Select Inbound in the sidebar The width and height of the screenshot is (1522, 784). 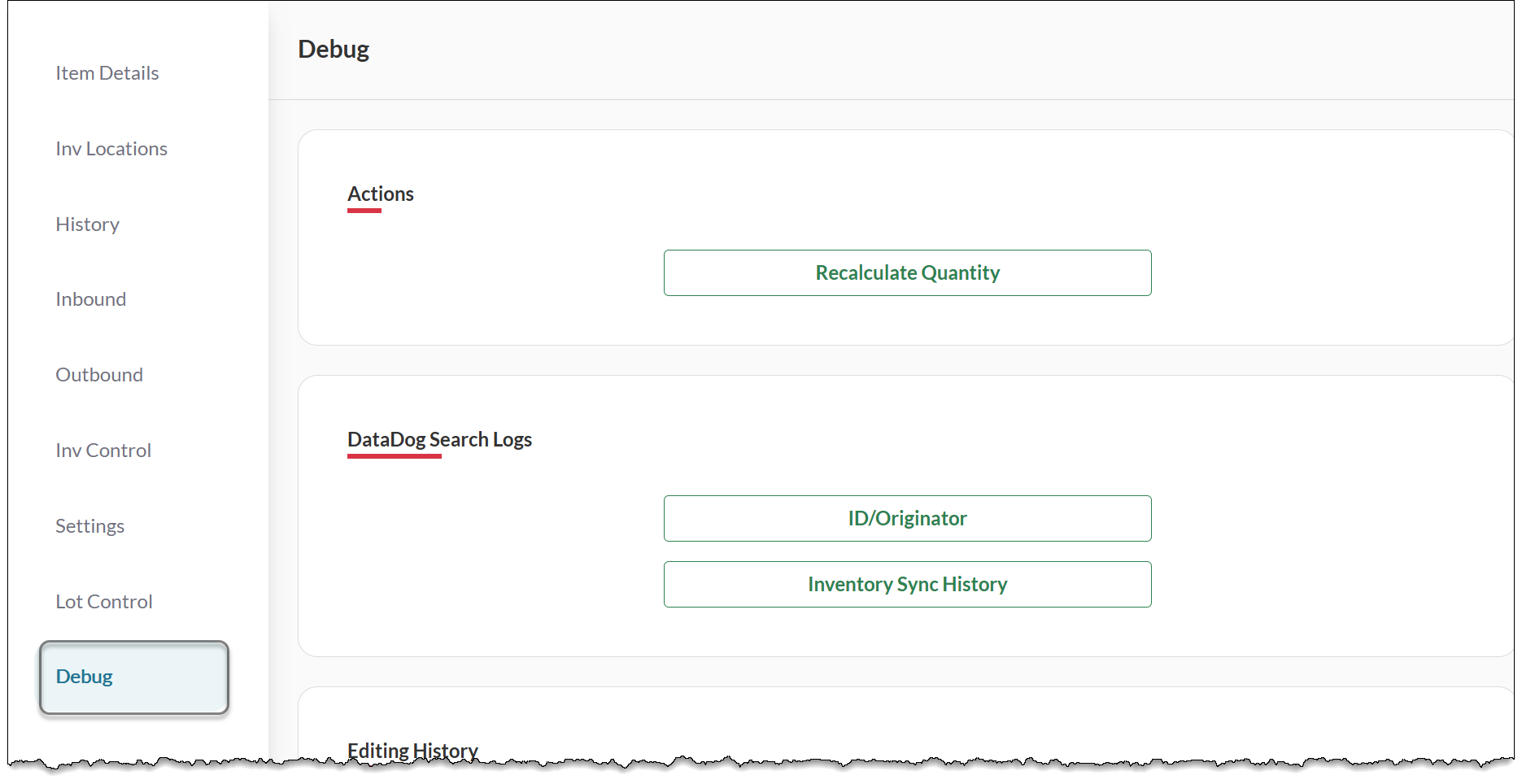90,299
